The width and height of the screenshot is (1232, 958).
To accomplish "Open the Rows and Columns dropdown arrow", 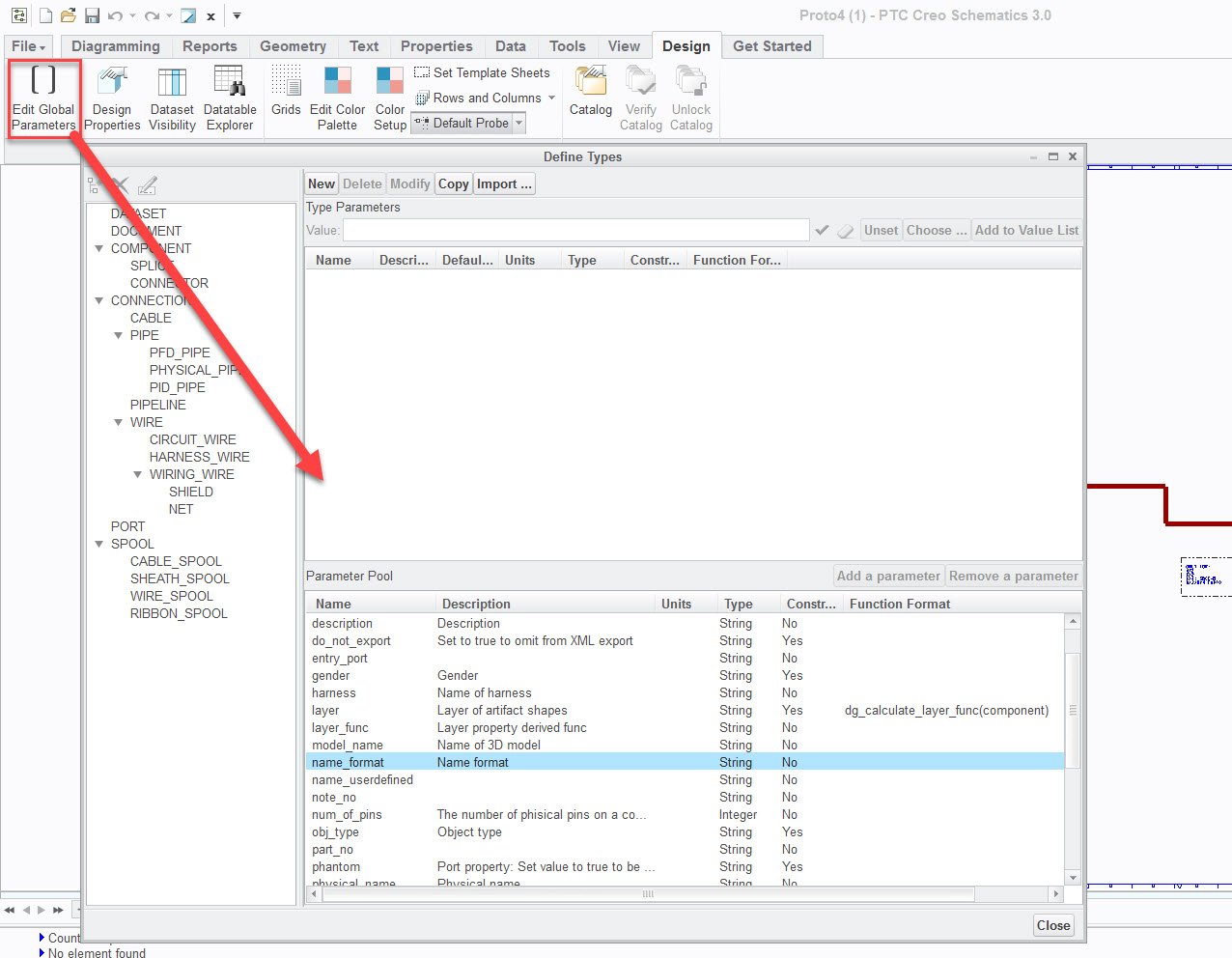I will pos(551,98).
